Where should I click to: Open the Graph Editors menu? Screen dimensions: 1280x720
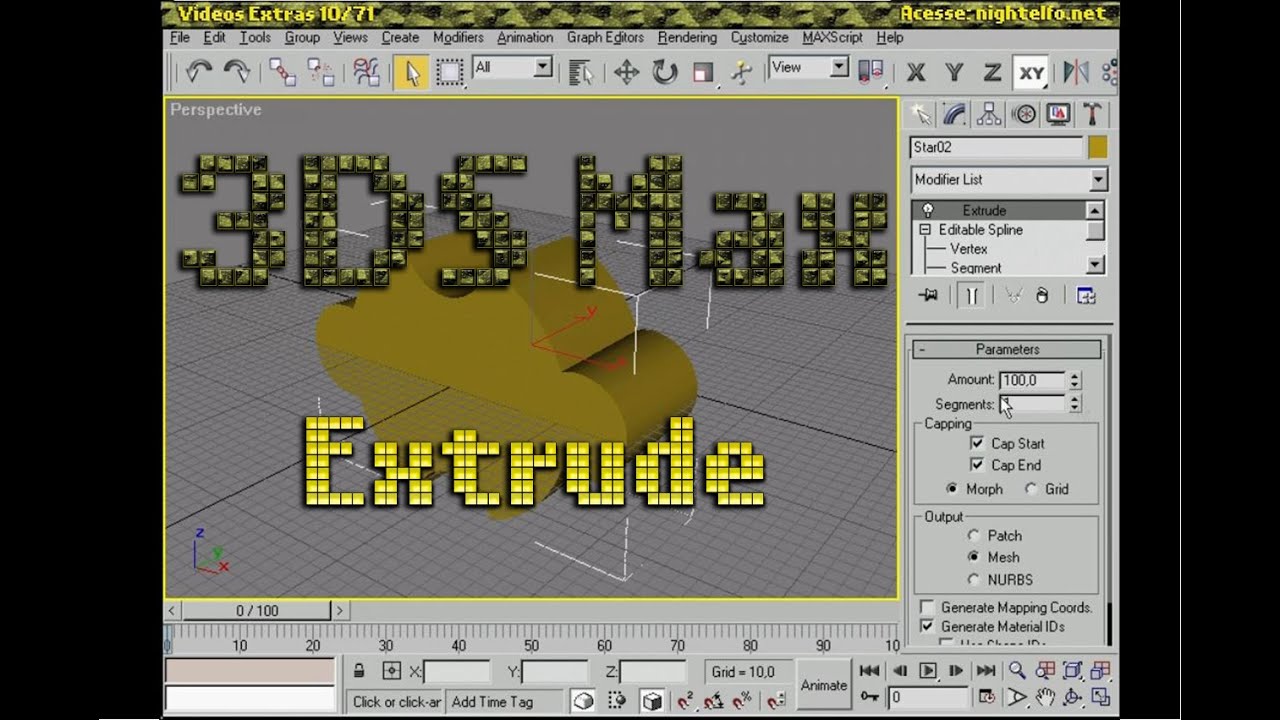tap(605, 37)
